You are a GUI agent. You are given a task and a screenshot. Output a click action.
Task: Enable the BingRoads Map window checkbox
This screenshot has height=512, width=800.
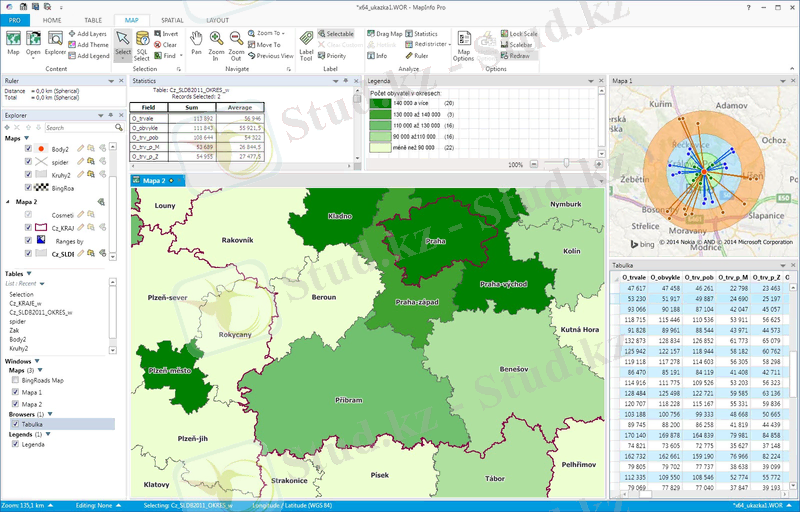point(15,380)
